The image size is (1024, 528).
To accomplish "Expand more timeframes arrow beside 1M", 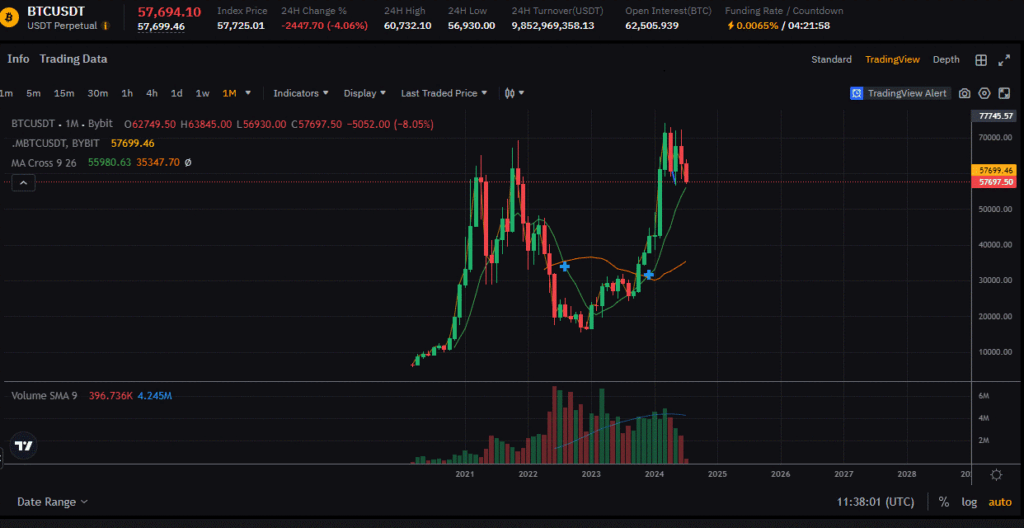I will click(x=248, y=93).
